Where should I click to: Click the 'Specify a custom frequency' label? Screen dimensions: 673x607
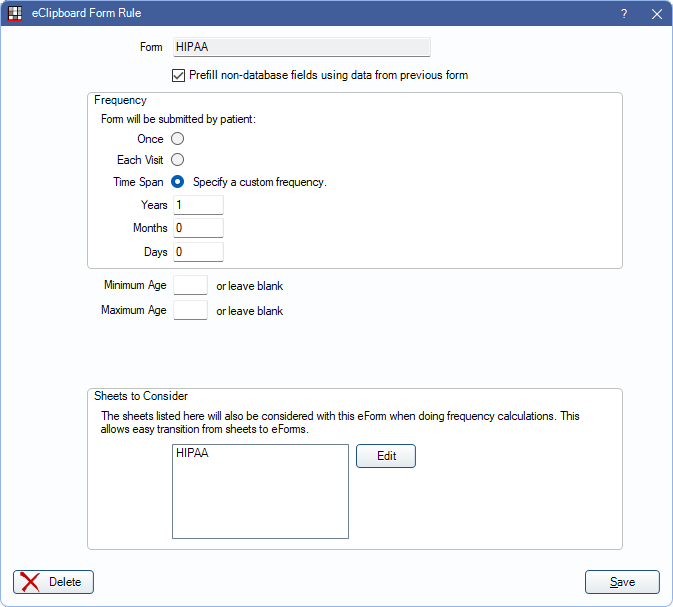coord(260,182)
